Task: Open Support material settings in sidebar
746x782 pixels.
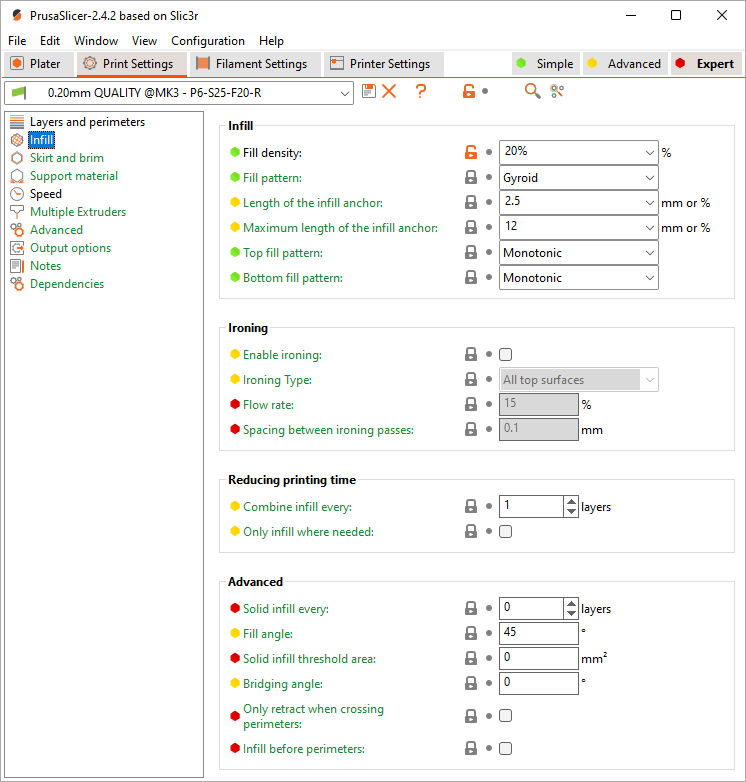Action: tap(73, 176)
